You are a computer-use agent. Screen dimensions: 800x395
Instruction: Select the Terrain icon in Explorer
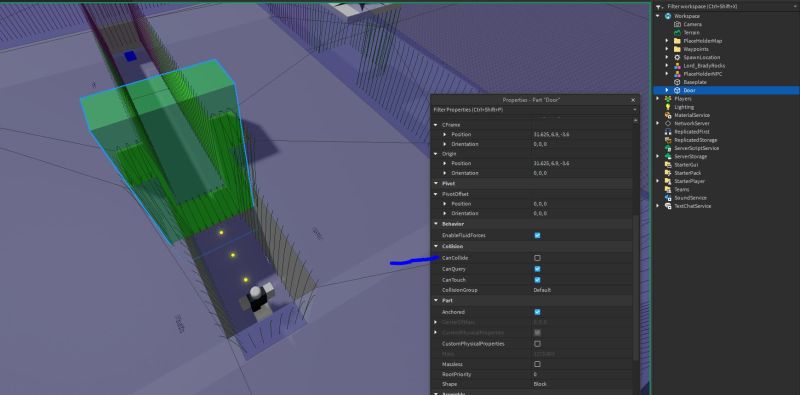coord(678,32)
